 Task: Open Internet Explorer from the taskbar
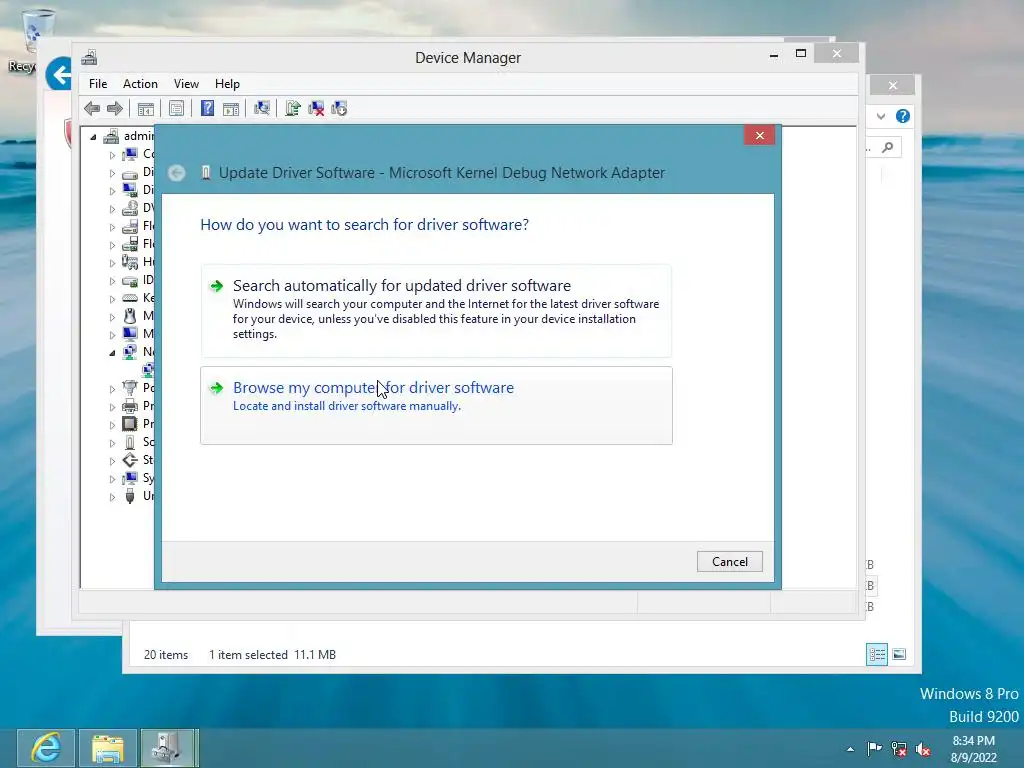click(x=46, y=748)
